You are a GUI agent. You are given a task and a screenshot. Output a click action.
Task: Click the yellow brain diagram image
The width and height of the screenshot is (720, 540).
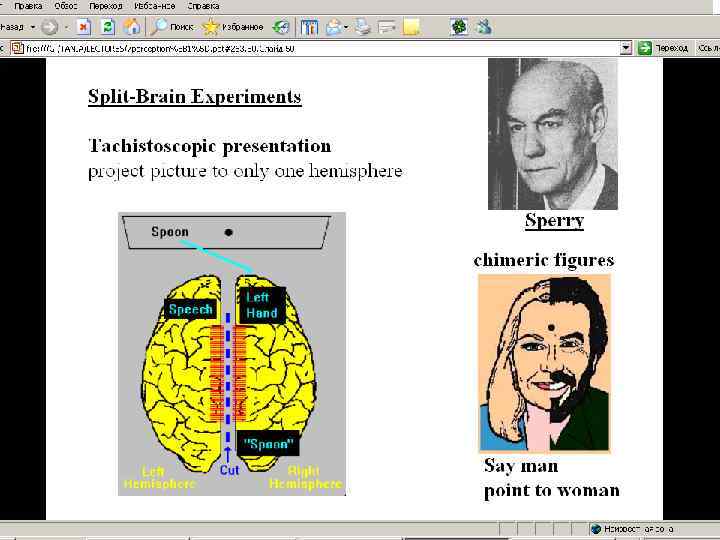pyautogui.click(x=231, y=354)
